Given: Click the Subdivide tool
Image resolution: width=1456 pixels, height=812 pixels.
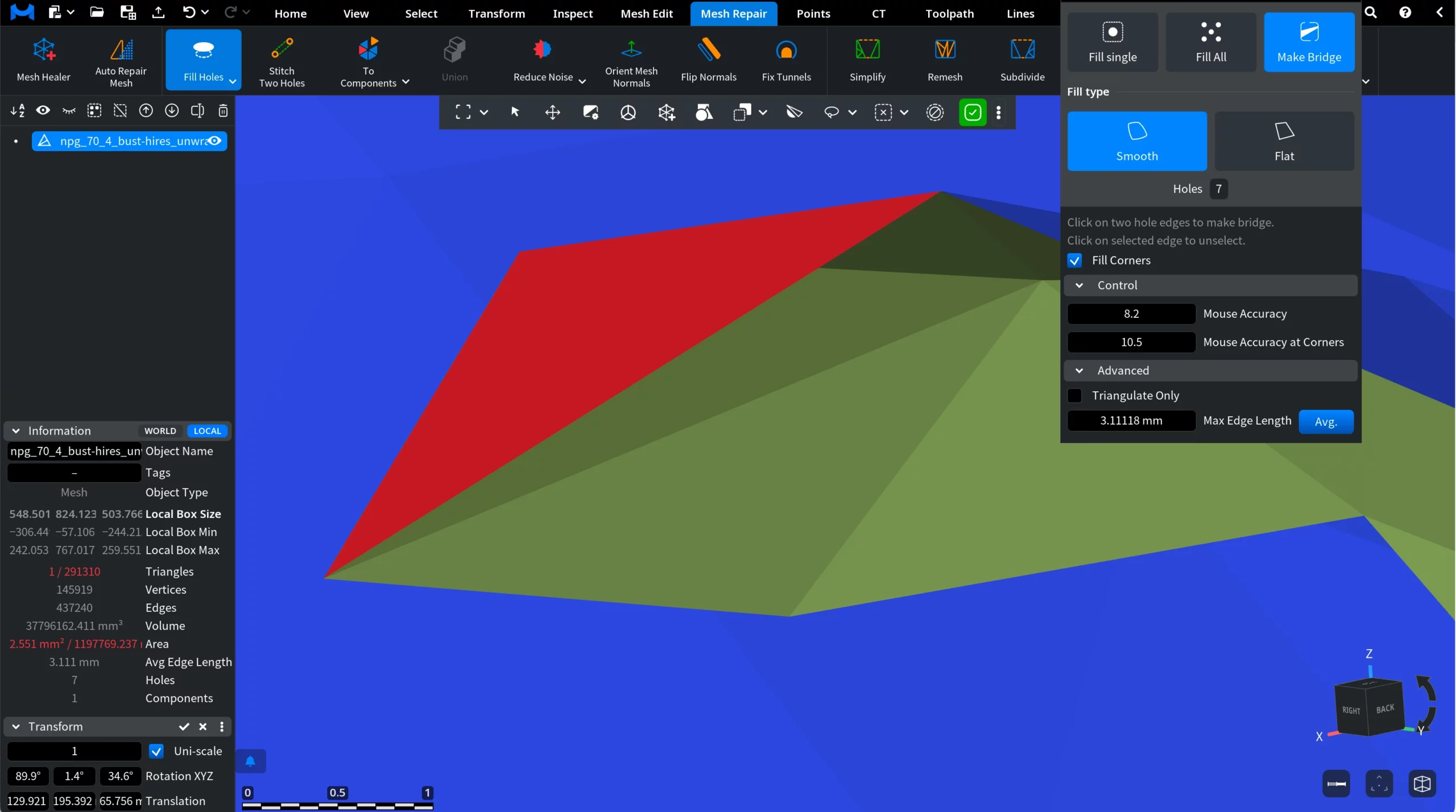Looking at the screenshot, I should [x=1022, y=60].
